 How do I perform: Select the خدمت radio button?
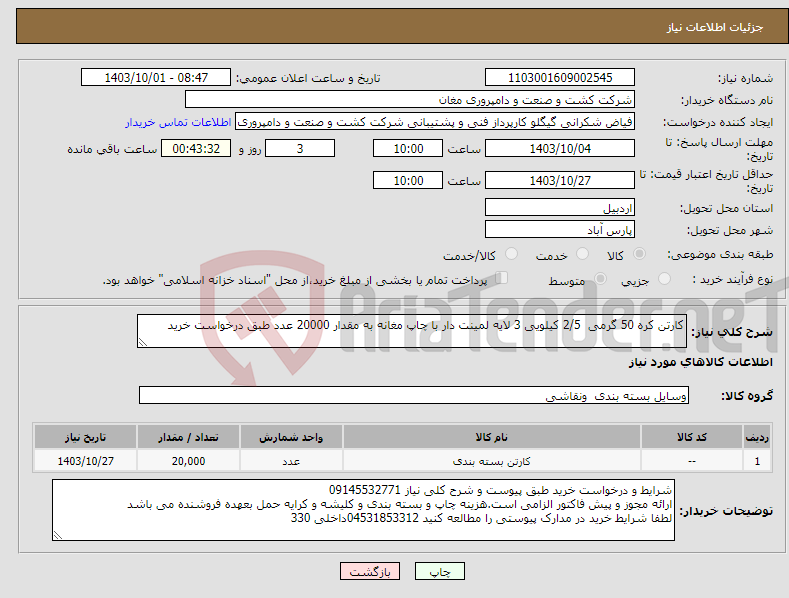pyautogui.click(x=582, y=254)
